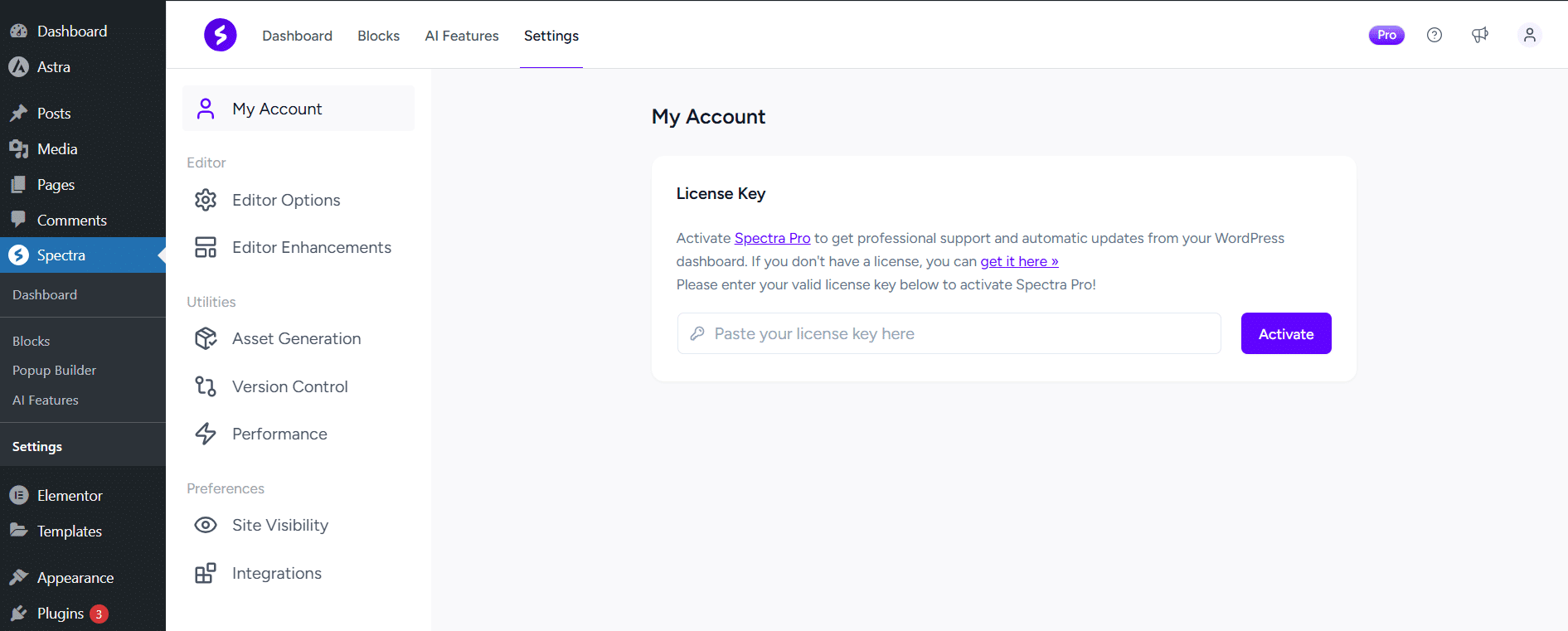Click the Integrations blocks icon
The height and width of the screenshot is (631, 1568).
click(x=206, y=573)
